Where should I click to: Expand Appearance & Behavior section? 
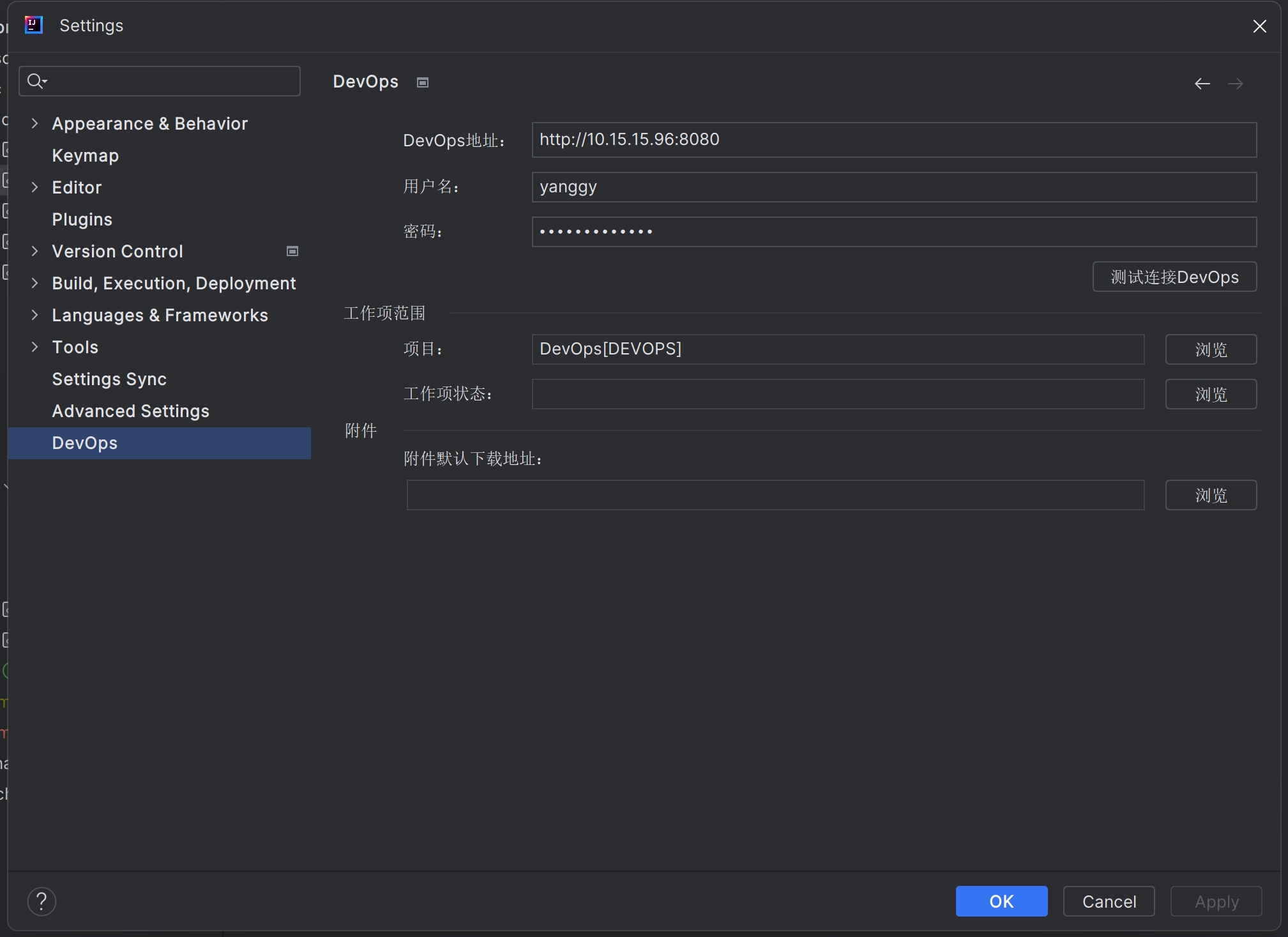click(x=35, y=123)
